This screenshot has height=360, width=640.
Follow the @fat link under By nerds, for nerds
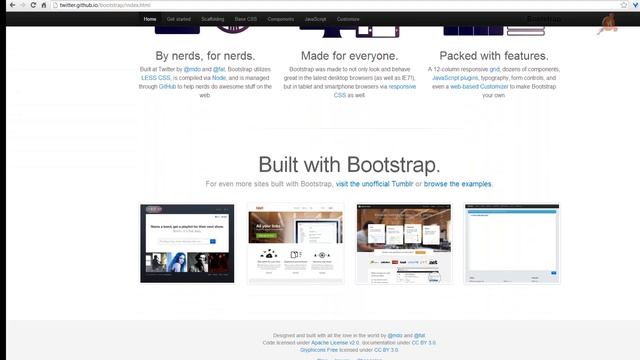(219, 69)
